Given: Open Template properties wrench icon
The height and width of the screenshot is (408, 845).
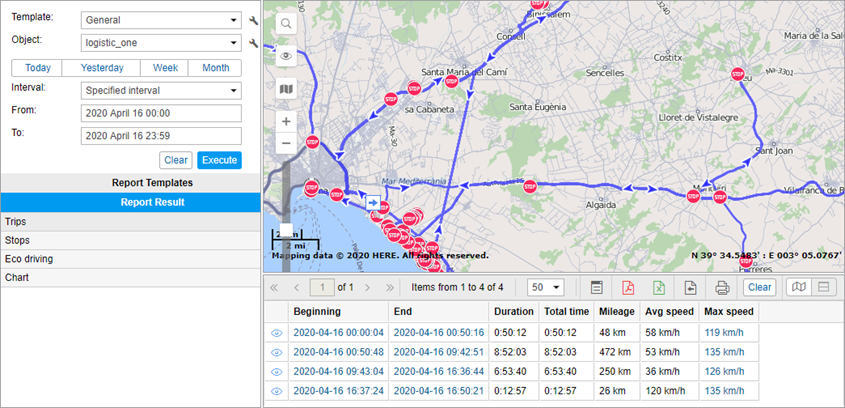Looking at the screenshot, I should [254, 20].
